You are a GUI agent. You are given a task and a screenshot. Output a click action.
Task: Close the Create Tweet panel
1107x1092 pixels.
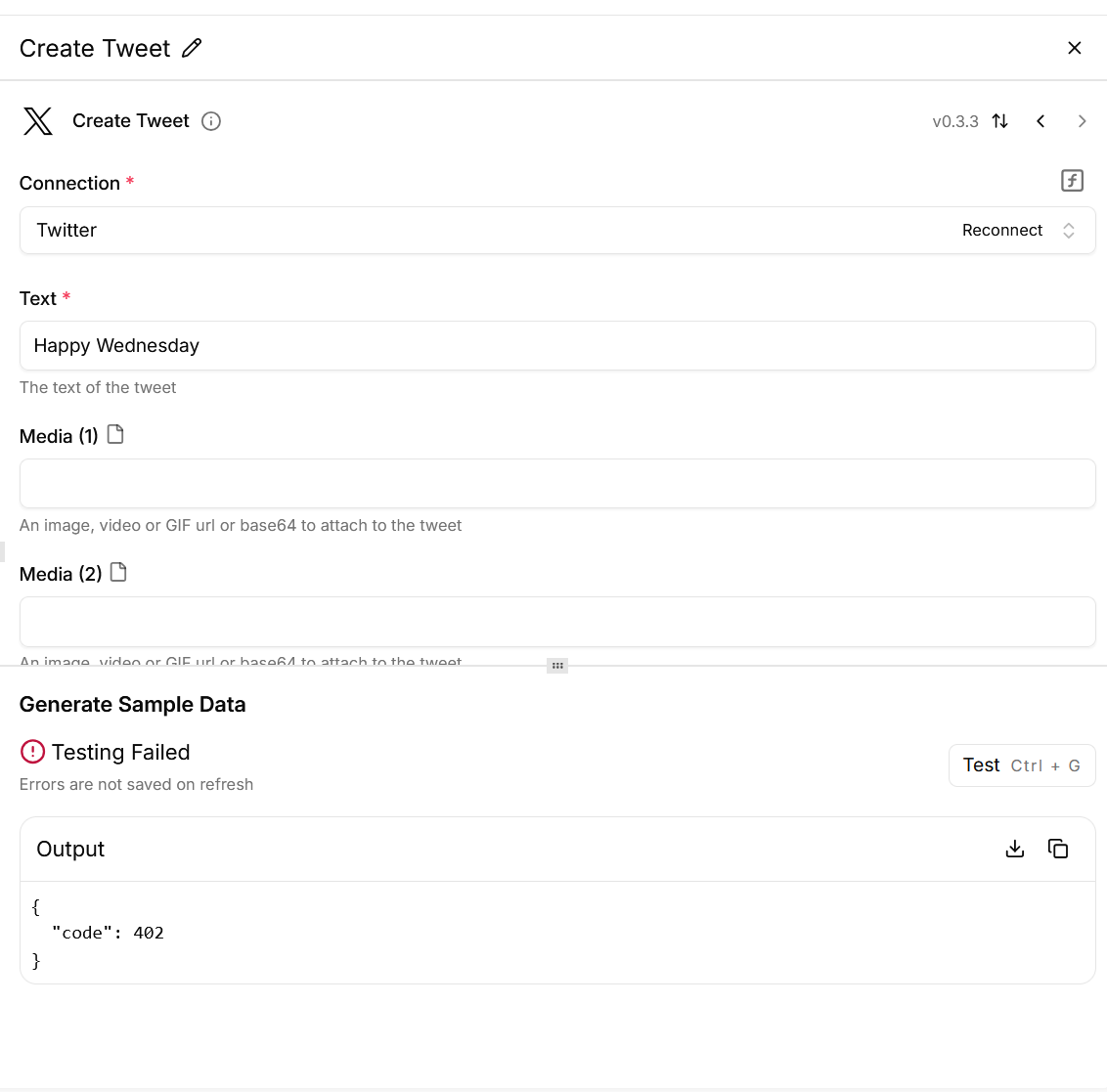point(1074,48)
